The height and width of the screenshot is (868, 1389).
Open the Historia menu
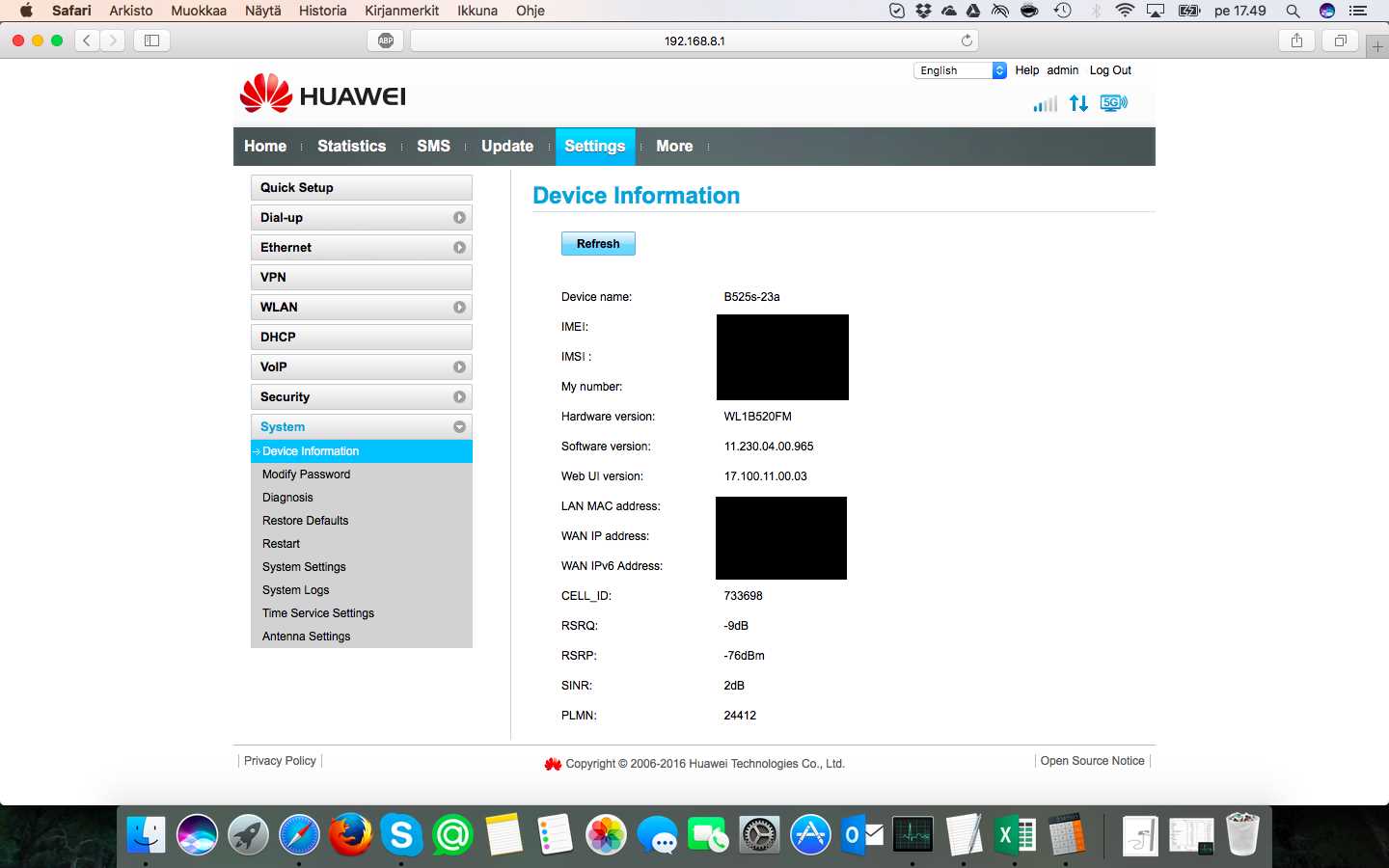pyautogui.click(x=322, y=11)
